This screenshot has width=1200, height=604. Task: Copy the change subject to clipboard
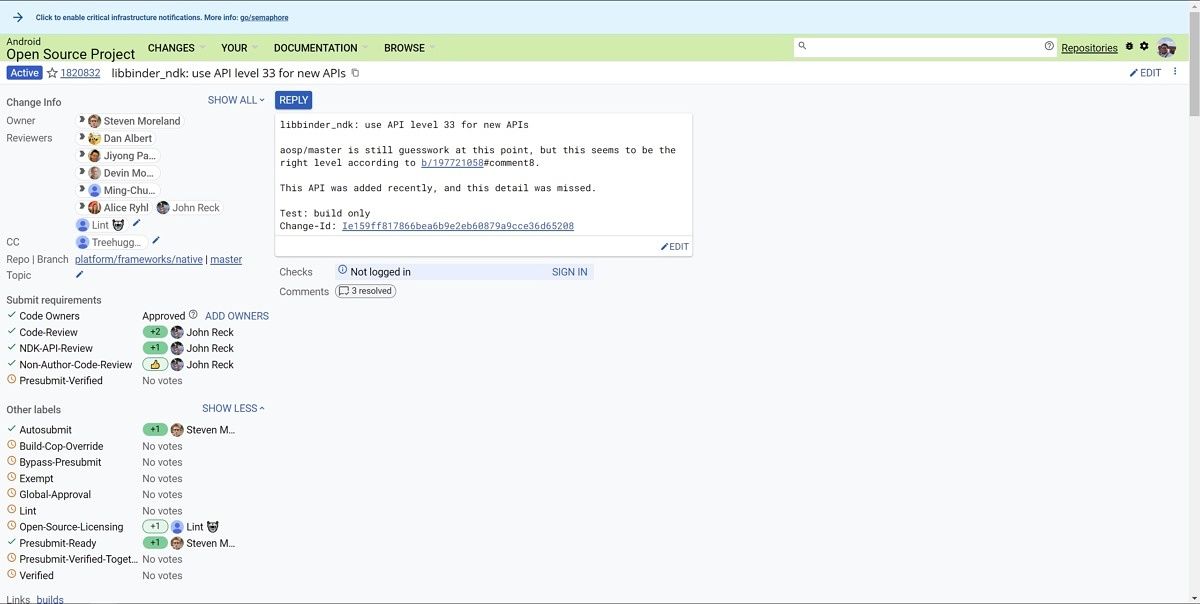pos(355,73)
